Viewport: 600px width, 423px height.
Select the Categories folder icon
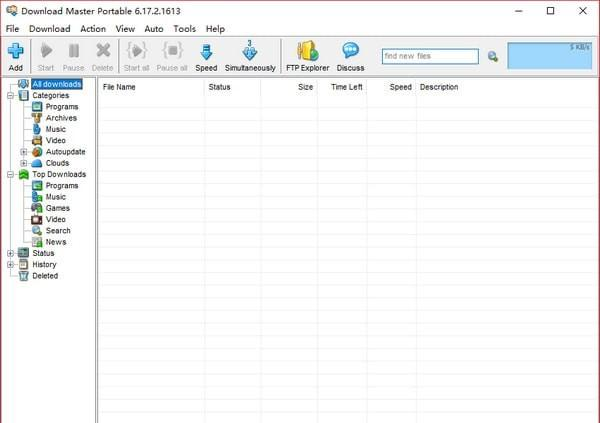24,95
